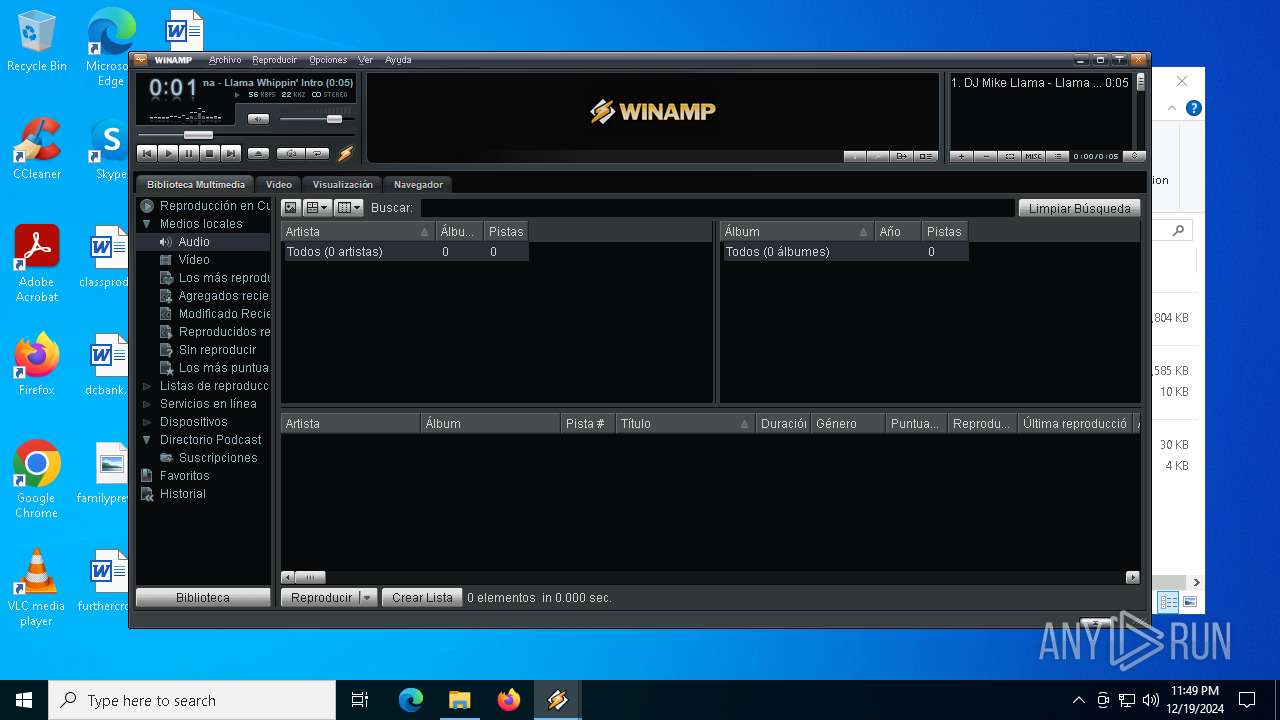Open Agregados recientemente view
The width and height of the screenshot is (1280, 720).
[x=205, y=296]
